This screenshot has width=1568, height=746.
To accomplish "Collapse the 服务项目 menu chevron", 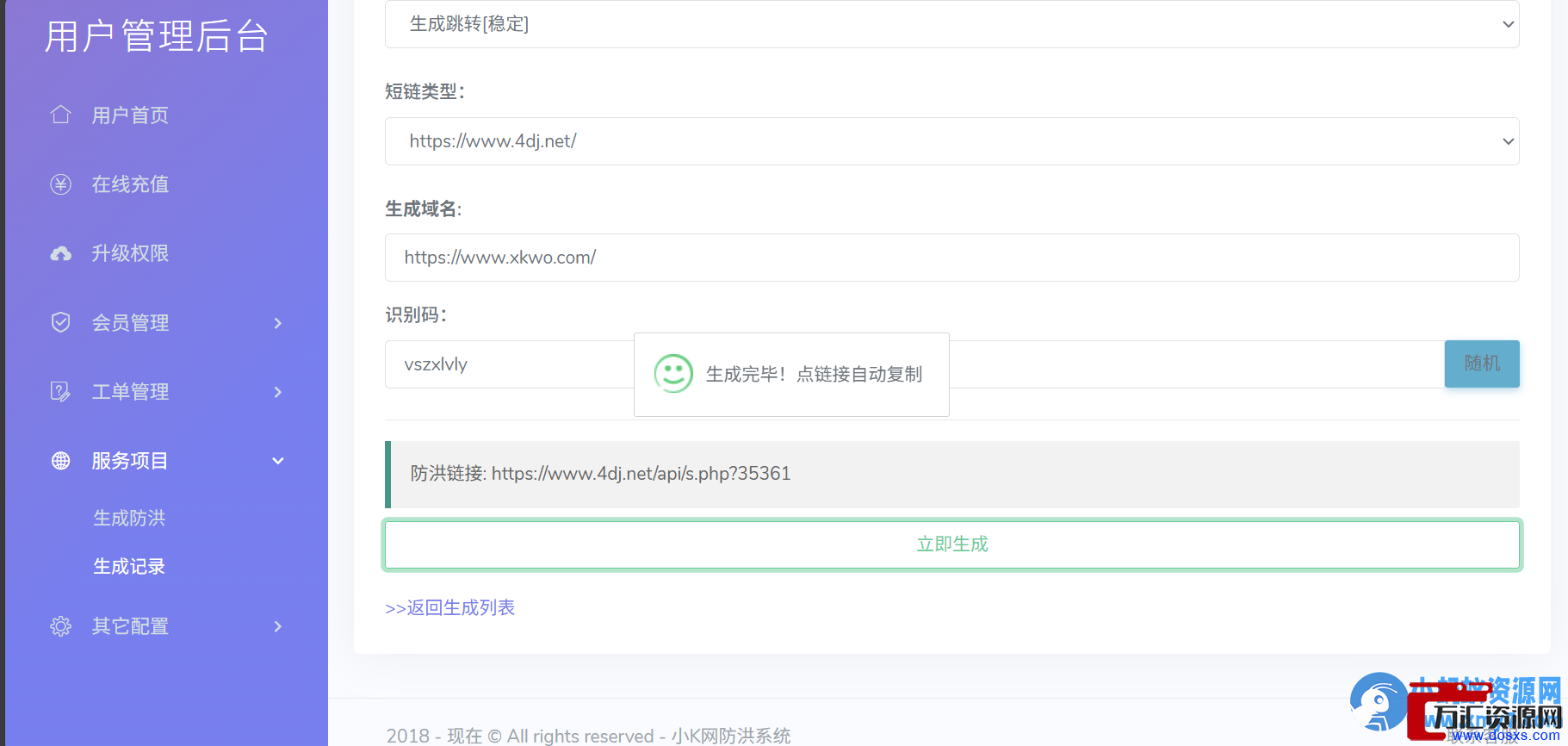I will click(x=277, y=461).
